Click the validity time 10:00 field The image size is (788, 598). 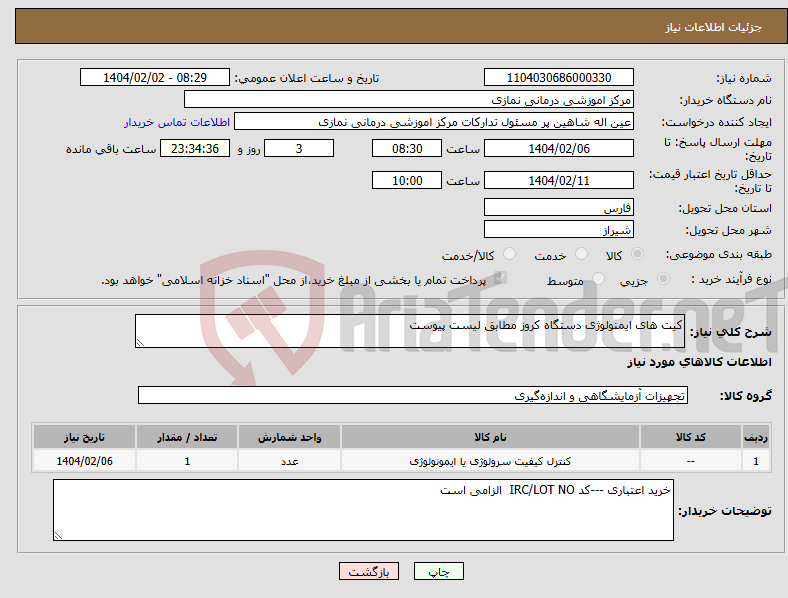407,180
